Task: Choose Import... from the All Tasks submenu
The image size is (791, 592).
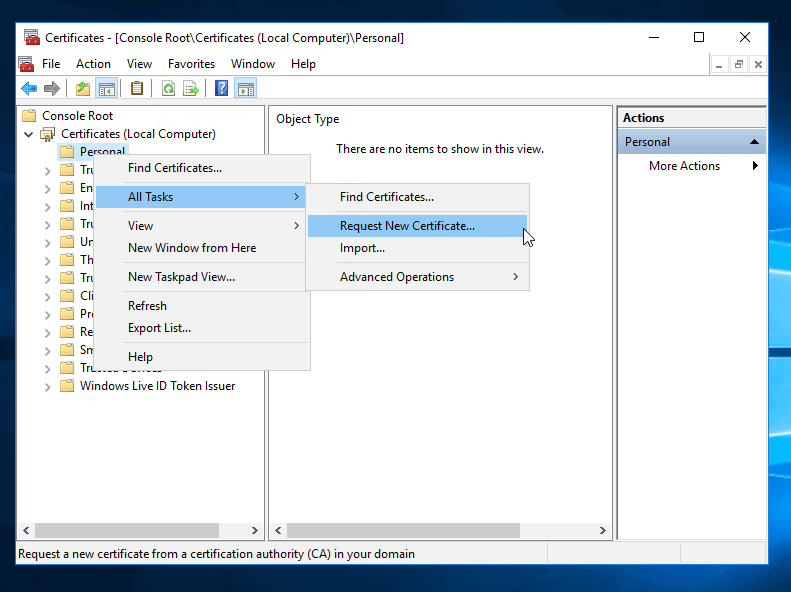Action: click(417, 248)
